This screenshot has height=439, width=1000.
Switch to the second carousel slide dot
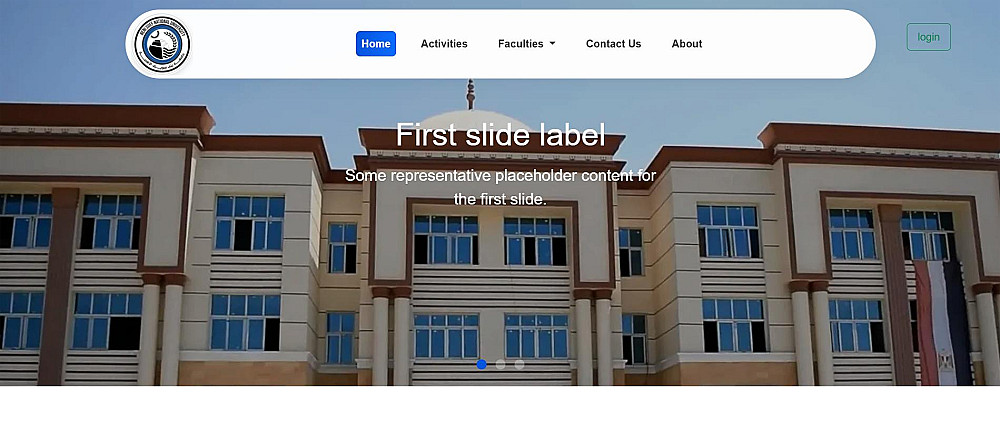501,364
